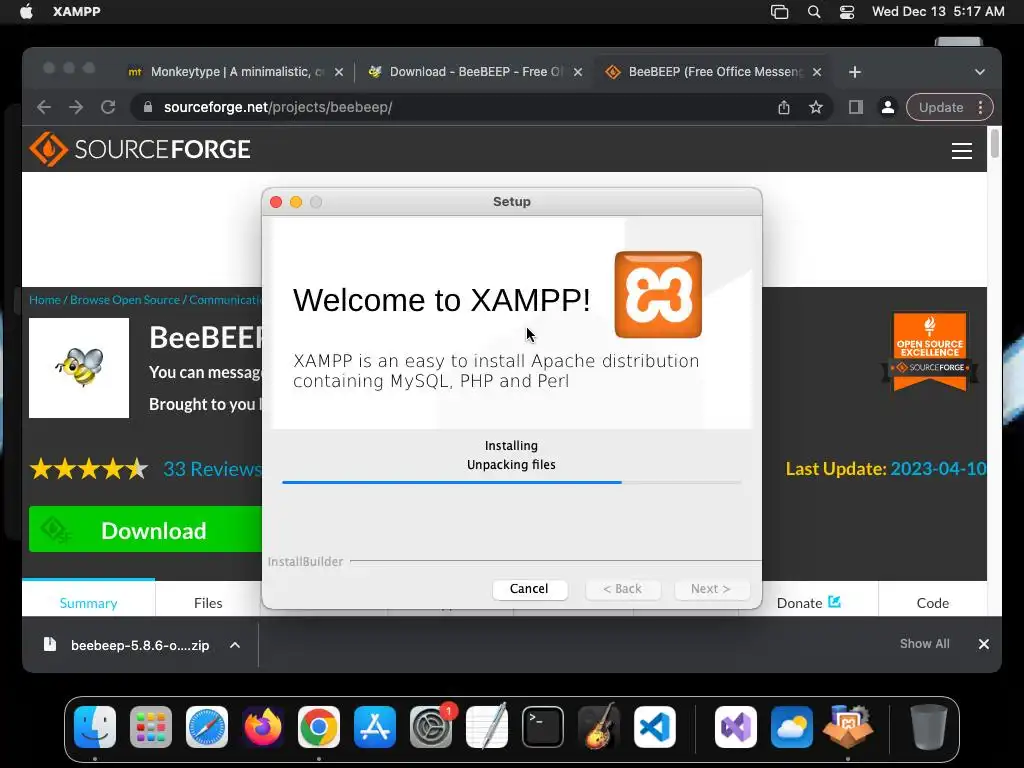Launch GarageBand from the dock
The width and height of the screenshot is (1024, 768).
click(x=599, y=727)
